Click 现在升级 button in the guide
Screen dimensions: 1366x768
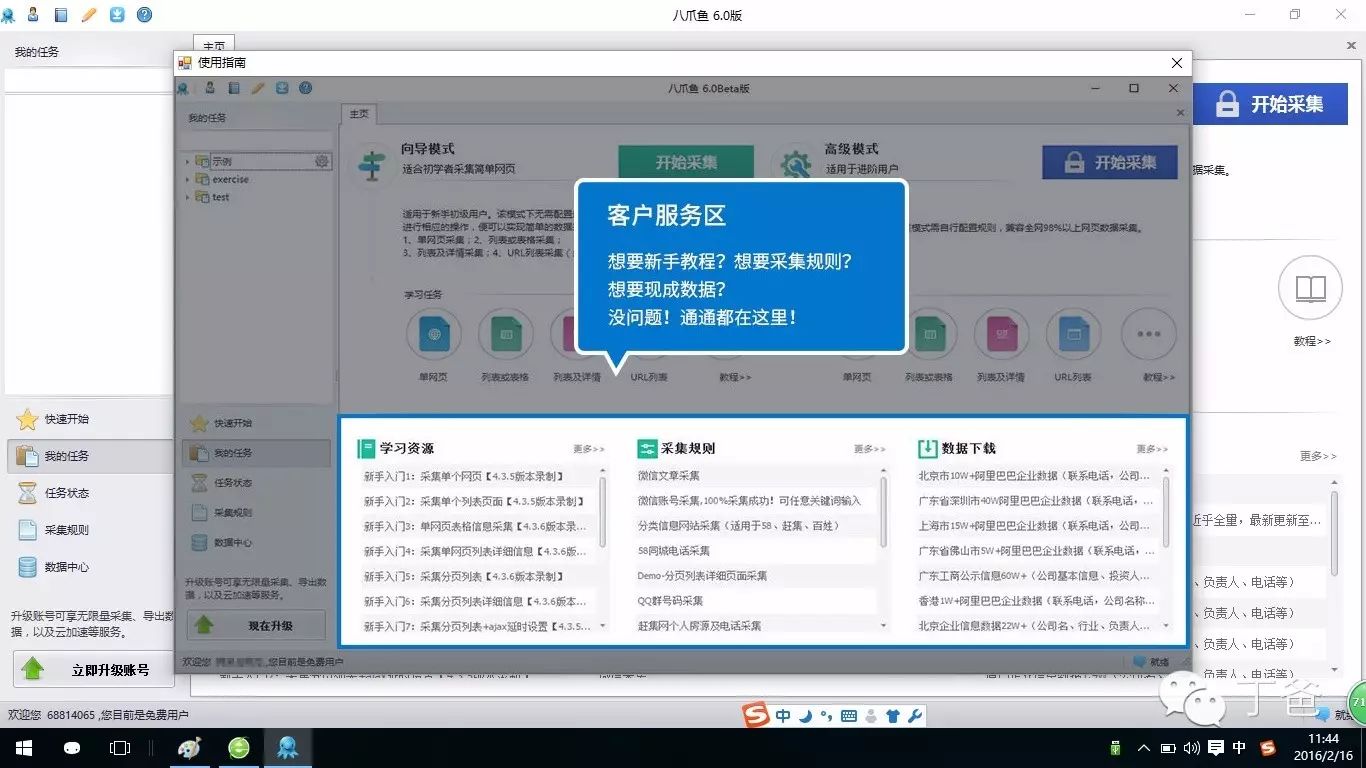(256, 625)
